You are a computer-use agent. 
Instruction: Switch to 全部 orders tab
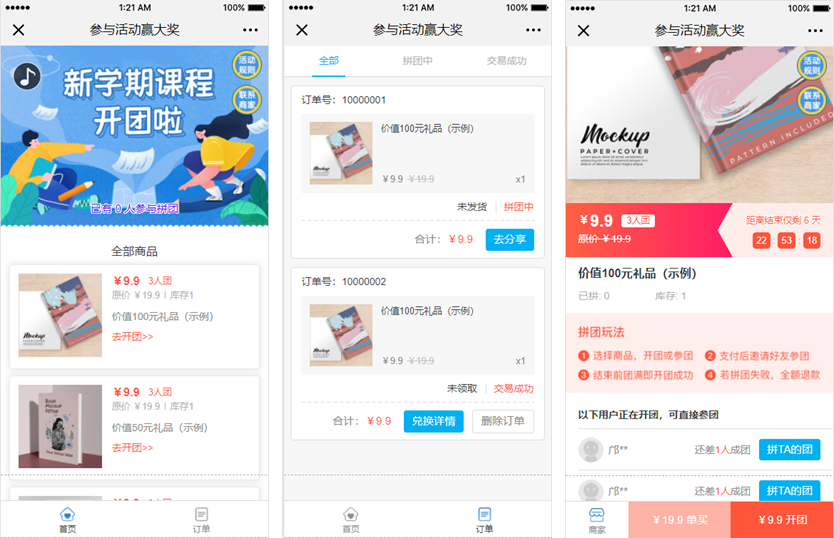coord(329,61)
